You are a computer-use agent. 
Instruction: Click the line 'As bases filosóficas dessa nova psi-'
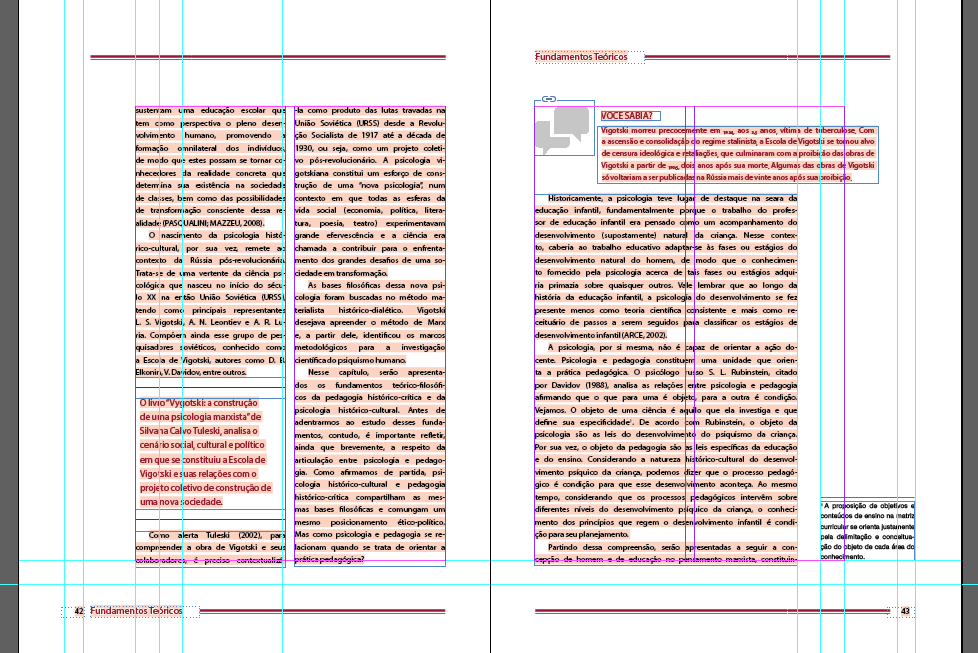click(x=376, y=285)
